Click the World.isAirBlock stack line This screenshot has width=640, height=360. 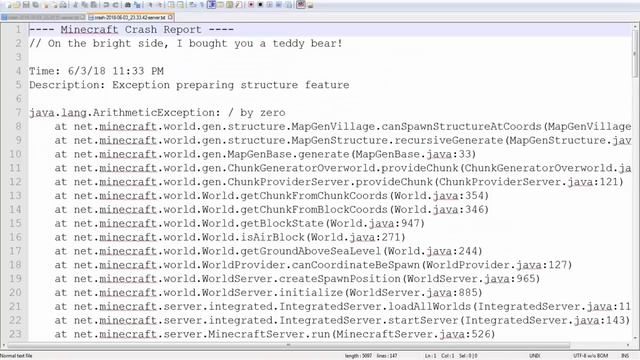(x=230, y=237)
